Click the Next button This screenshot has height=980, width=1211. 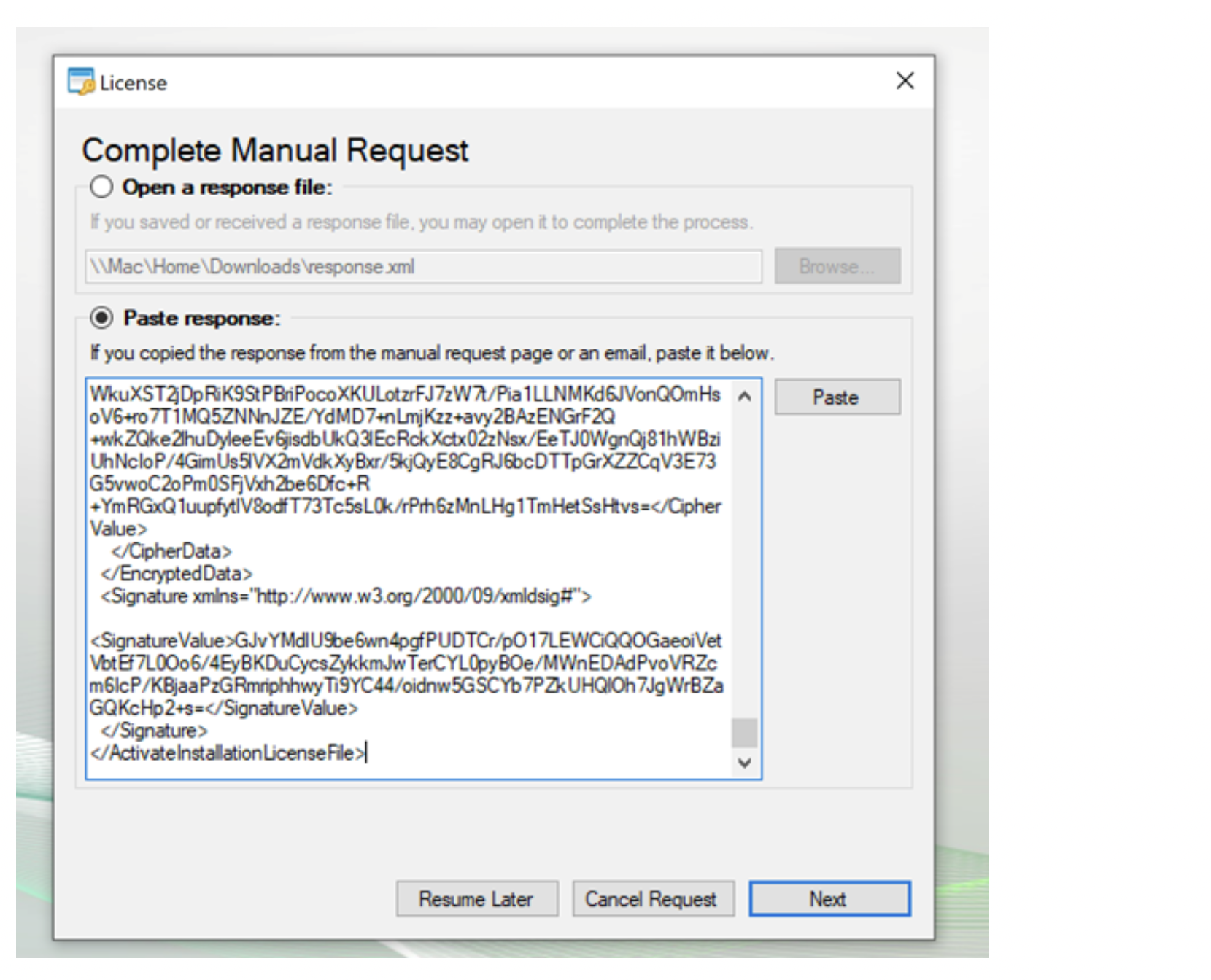pos(828,898)
